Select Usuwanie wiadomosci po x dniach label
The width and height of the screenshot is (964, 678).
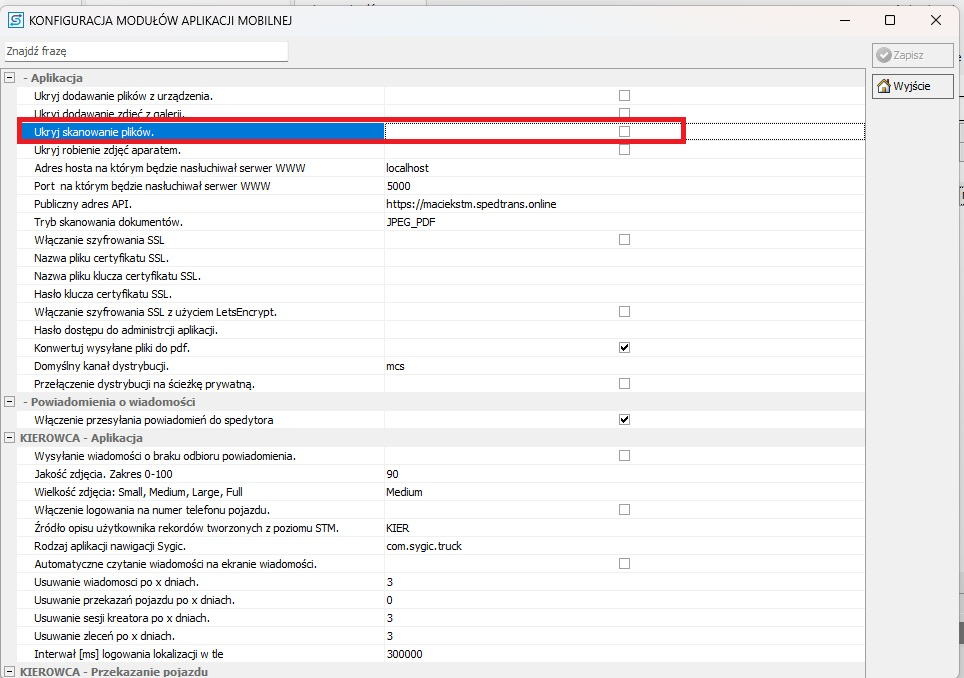[x=116, y=582]
